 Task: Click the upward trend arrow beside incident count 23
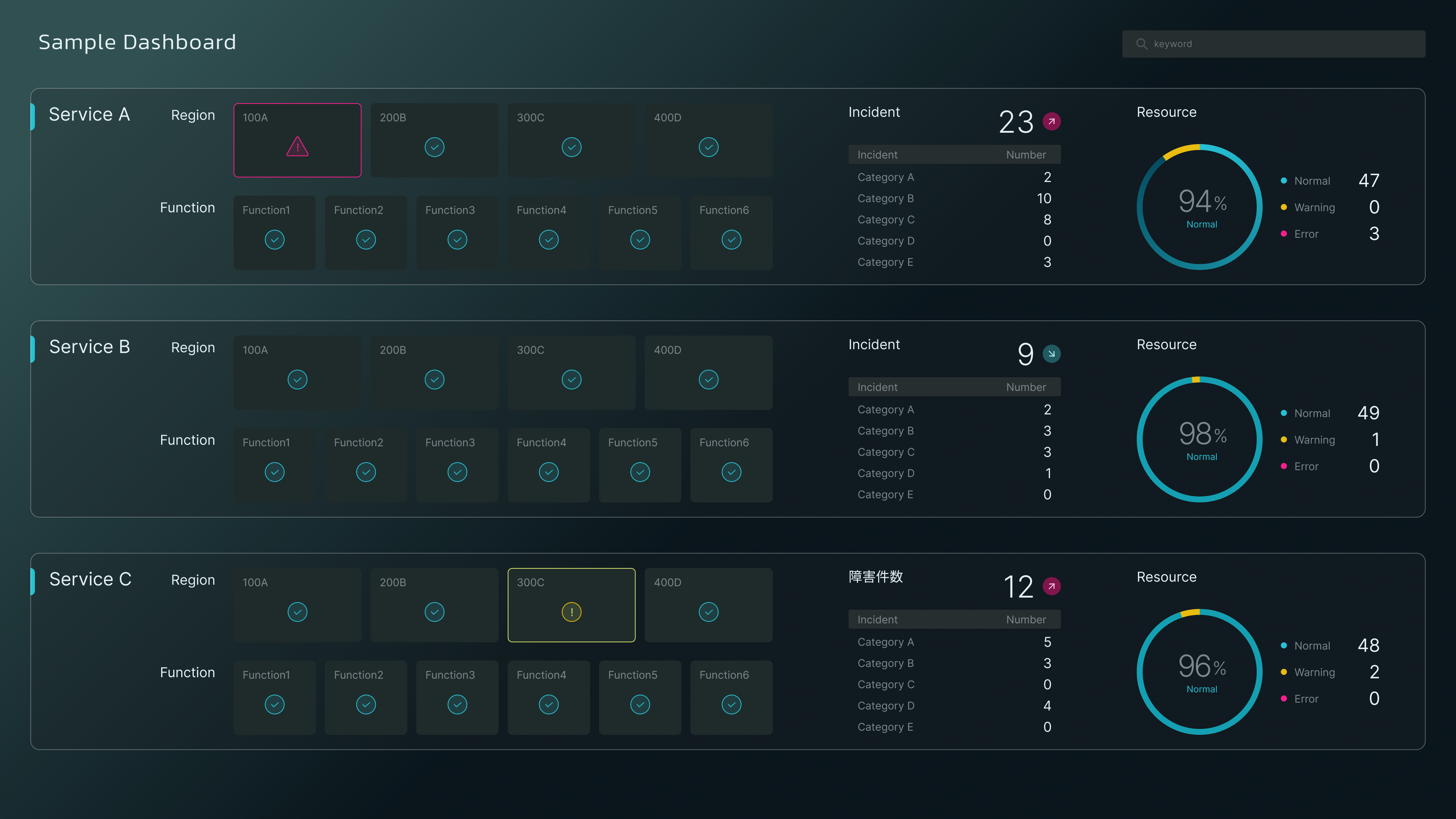tap(1051, 121)
